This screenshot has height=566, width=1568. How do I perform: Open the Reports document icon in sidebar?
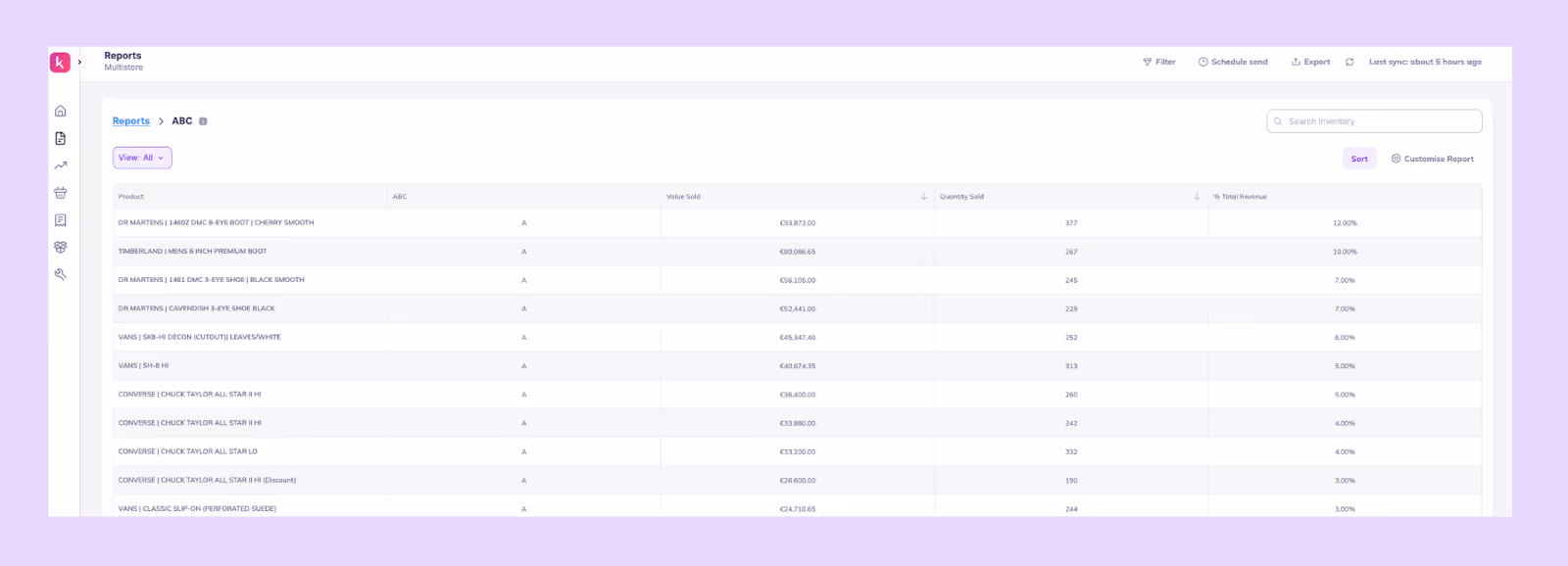61,138
